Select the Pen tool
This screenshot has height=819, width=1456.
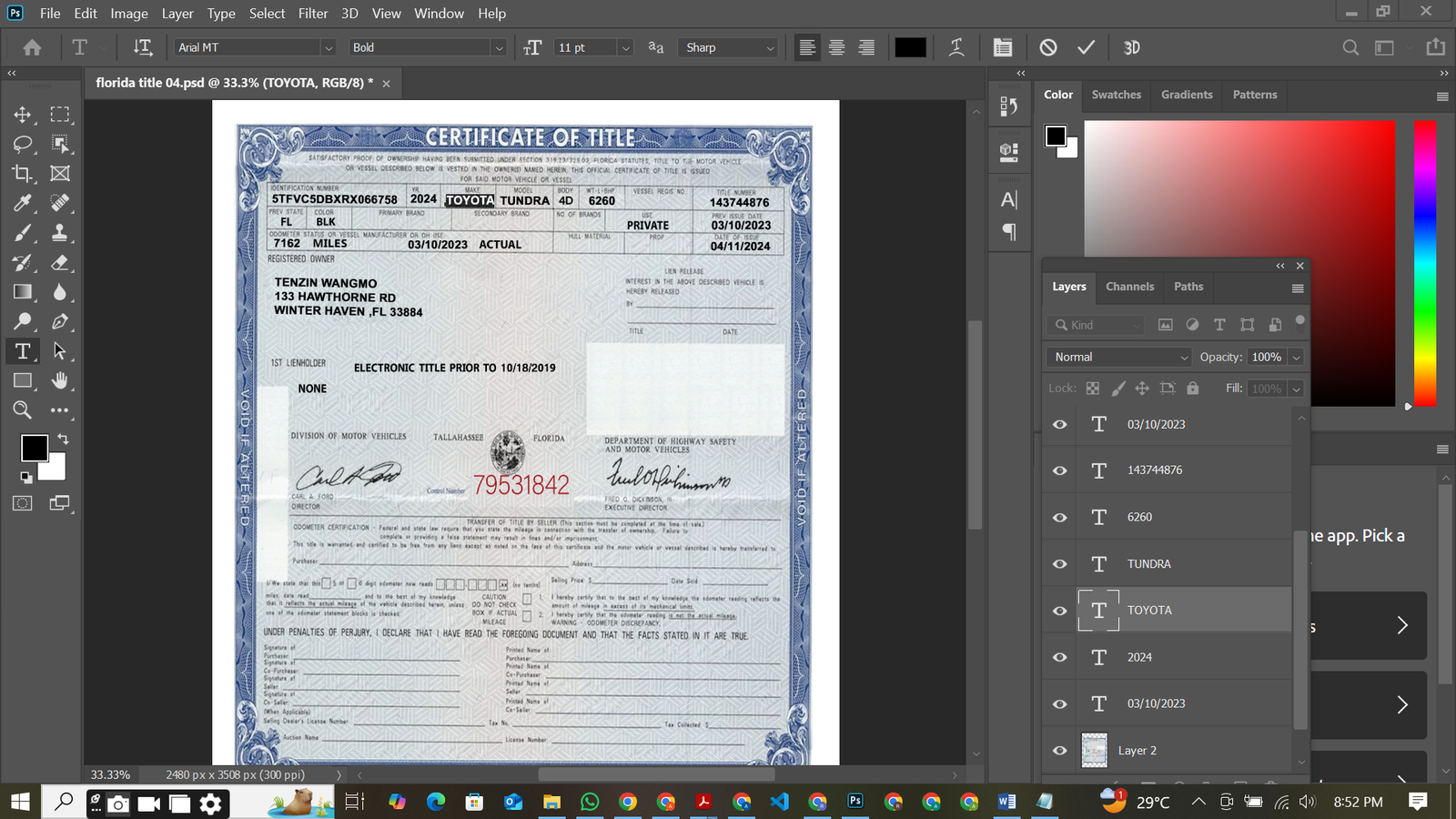(60, 321)
